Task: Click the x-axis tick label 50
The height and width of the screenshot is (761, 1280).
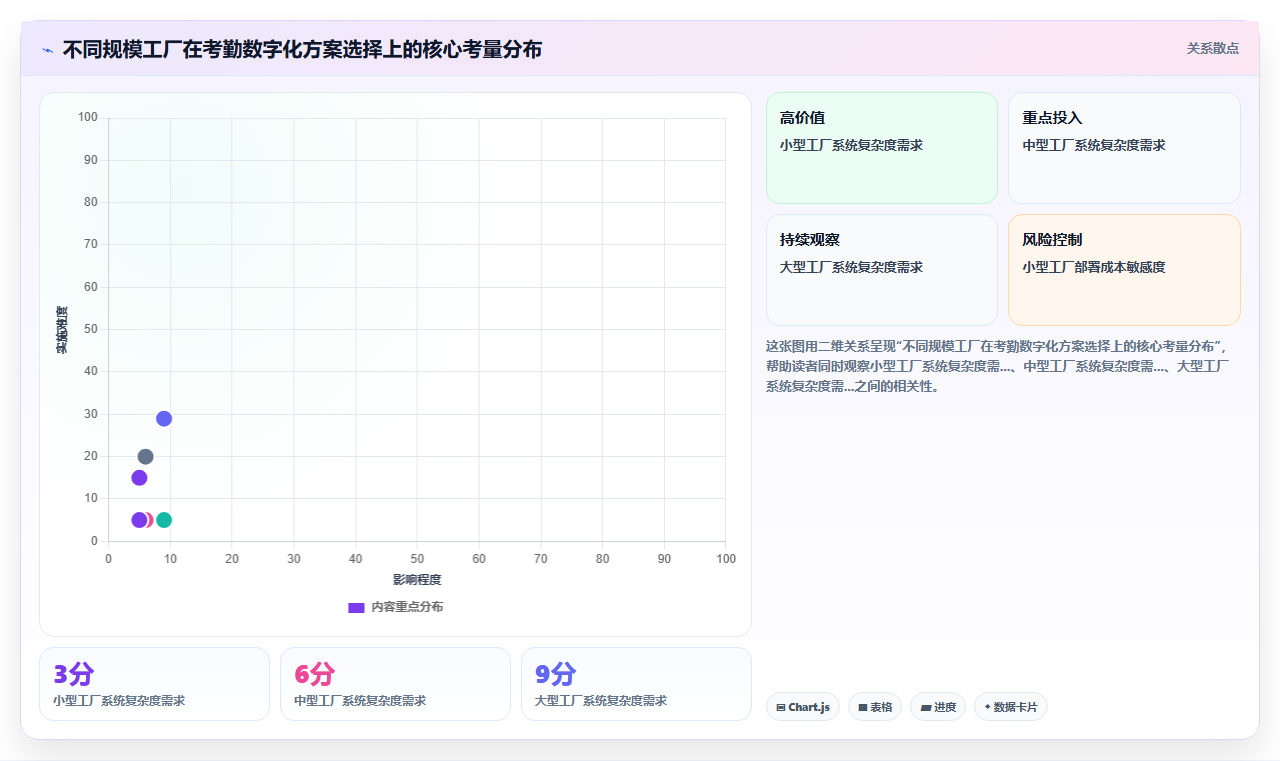Action: [417, 558]
